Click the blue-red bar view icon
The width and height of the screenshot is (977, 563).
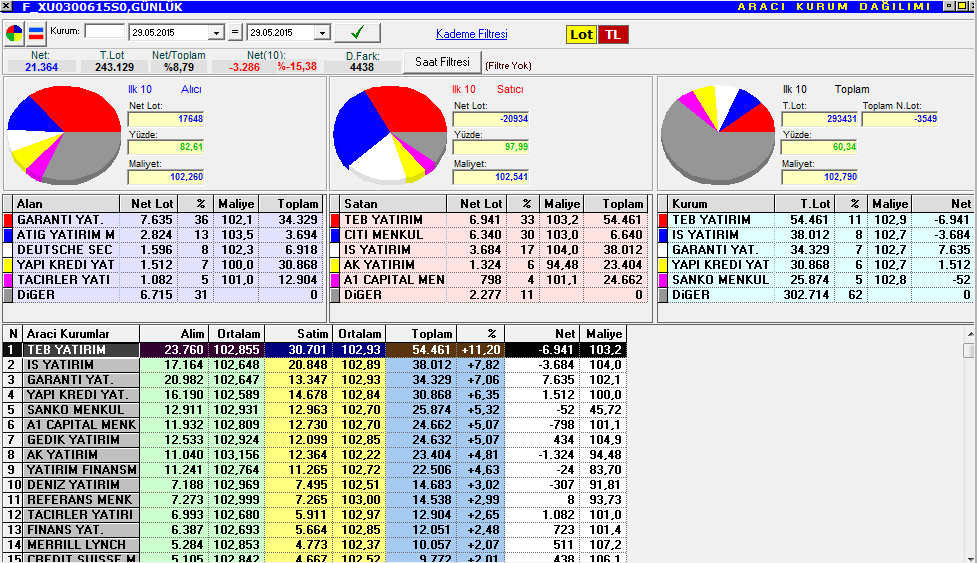tap(37, 33)
